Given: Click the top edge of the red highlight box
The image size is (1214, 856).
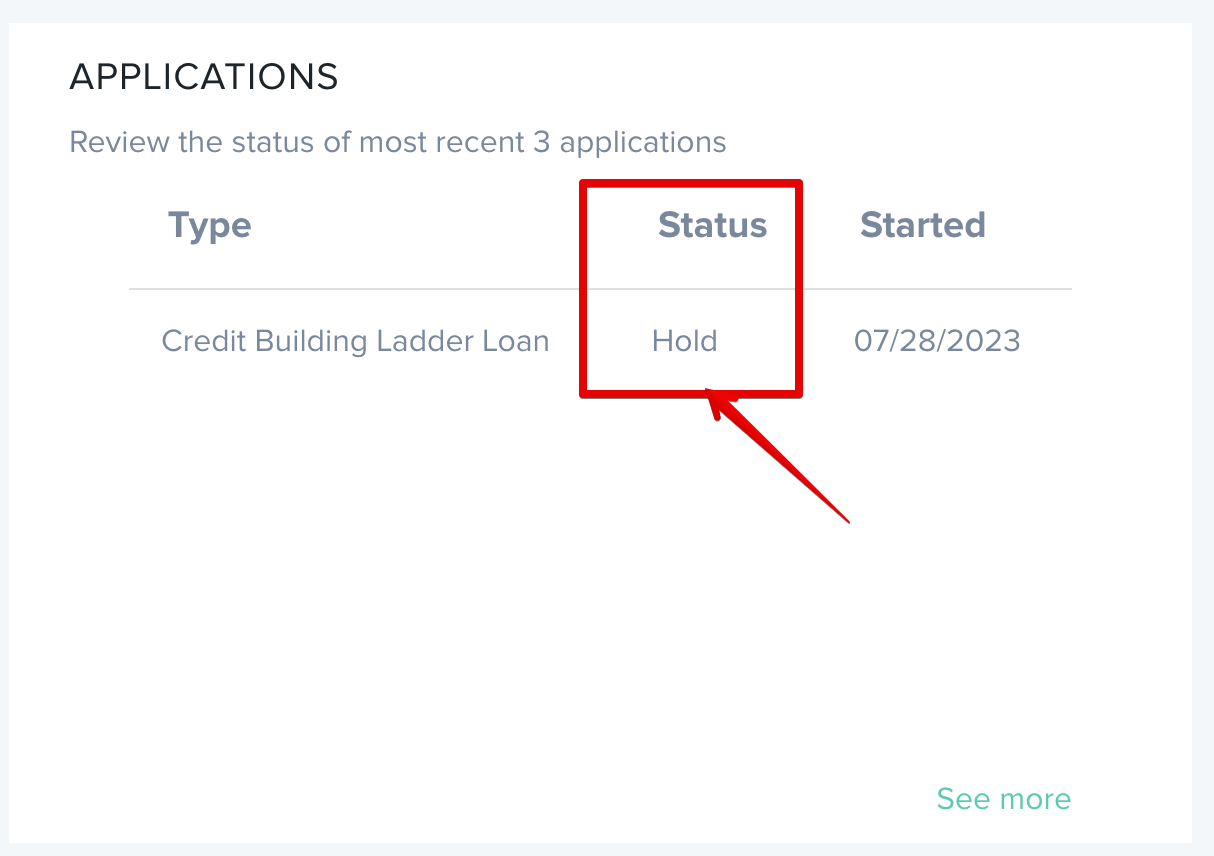Looking at the screenshot, I should coord(691,183).
